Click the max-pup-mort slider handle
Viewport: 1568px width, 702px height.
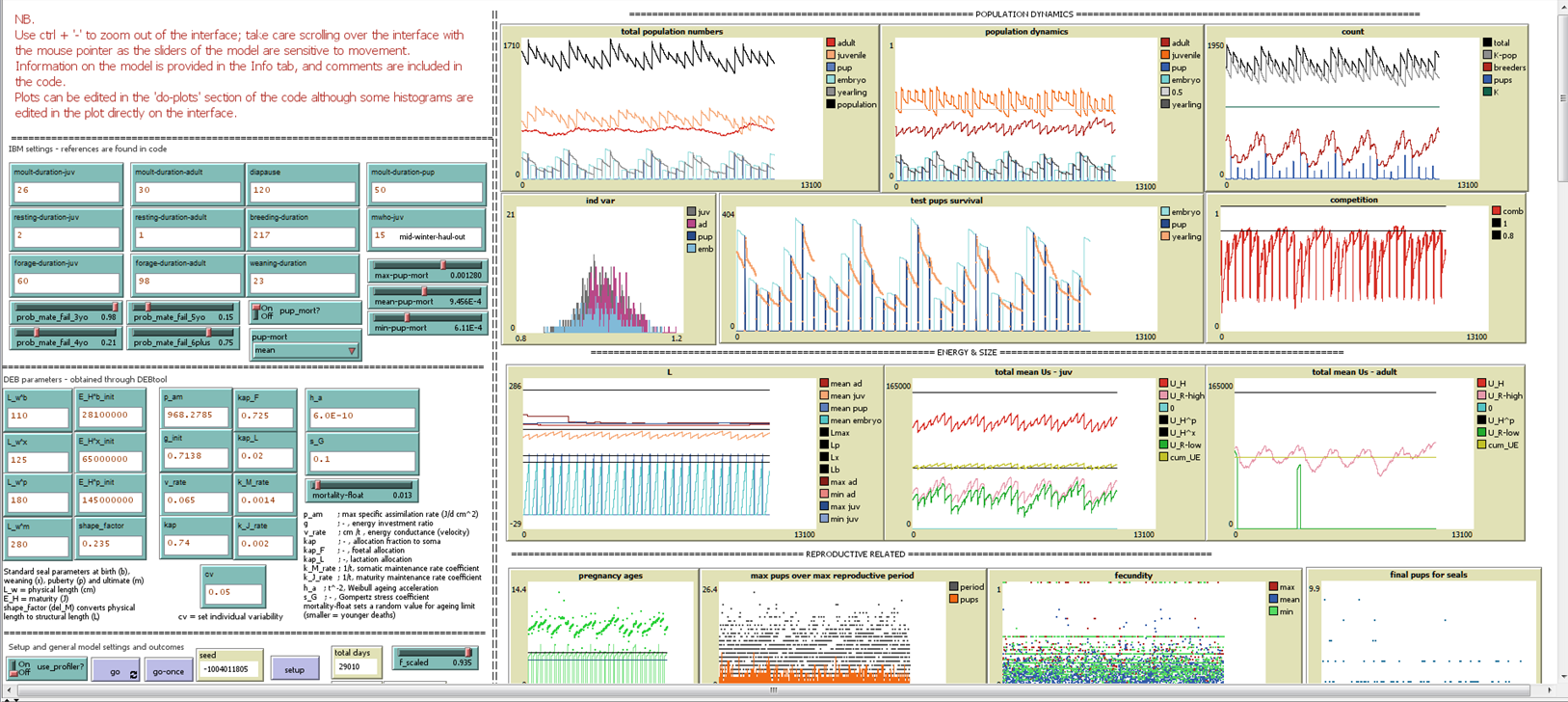point(443,265)
